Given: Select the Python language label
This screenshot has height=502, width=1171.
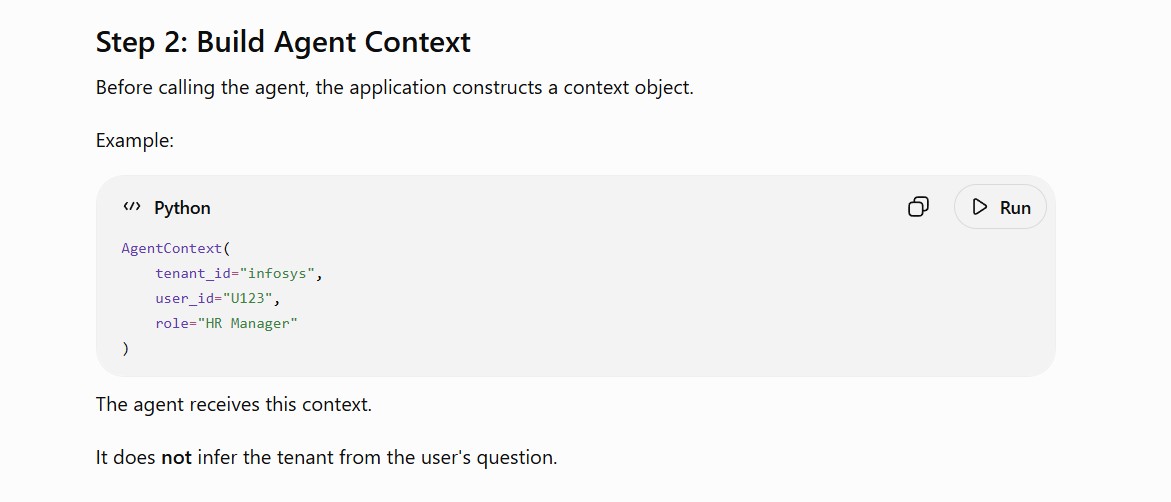Looking at the screenshot, I should [x=182, y=208].
